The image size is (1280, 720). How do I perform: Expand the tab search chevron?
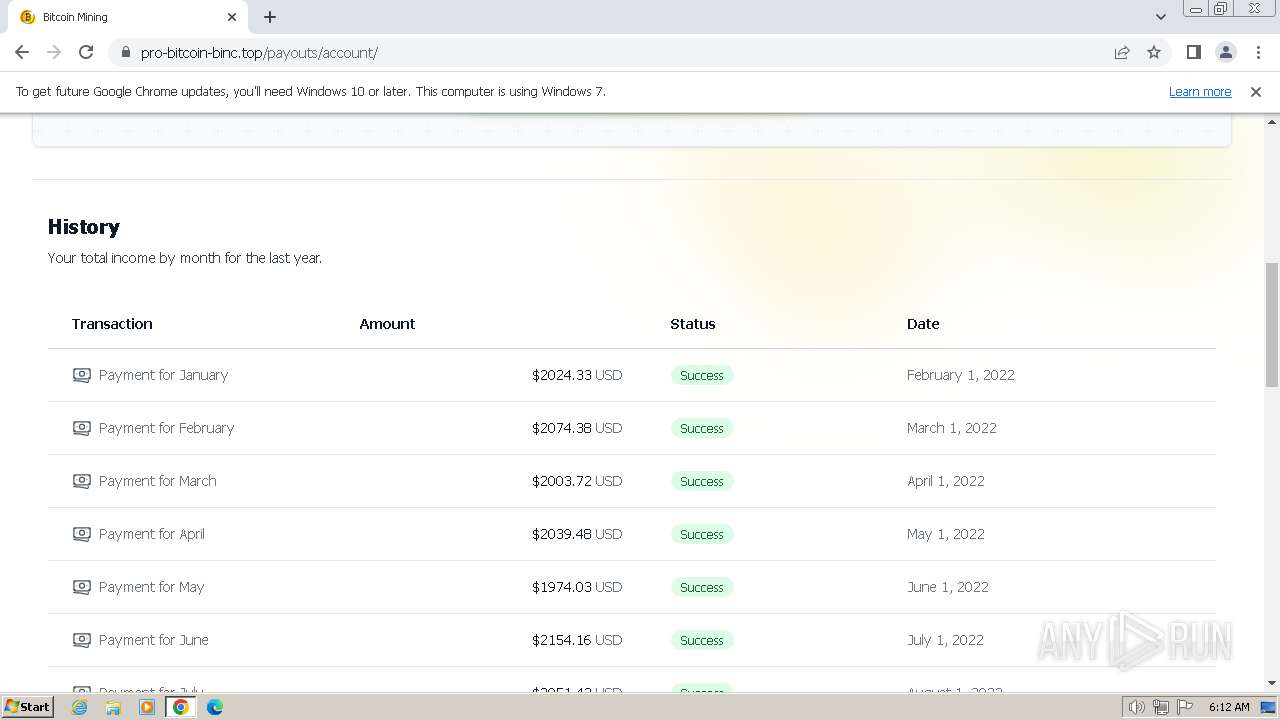[1161, 17]
